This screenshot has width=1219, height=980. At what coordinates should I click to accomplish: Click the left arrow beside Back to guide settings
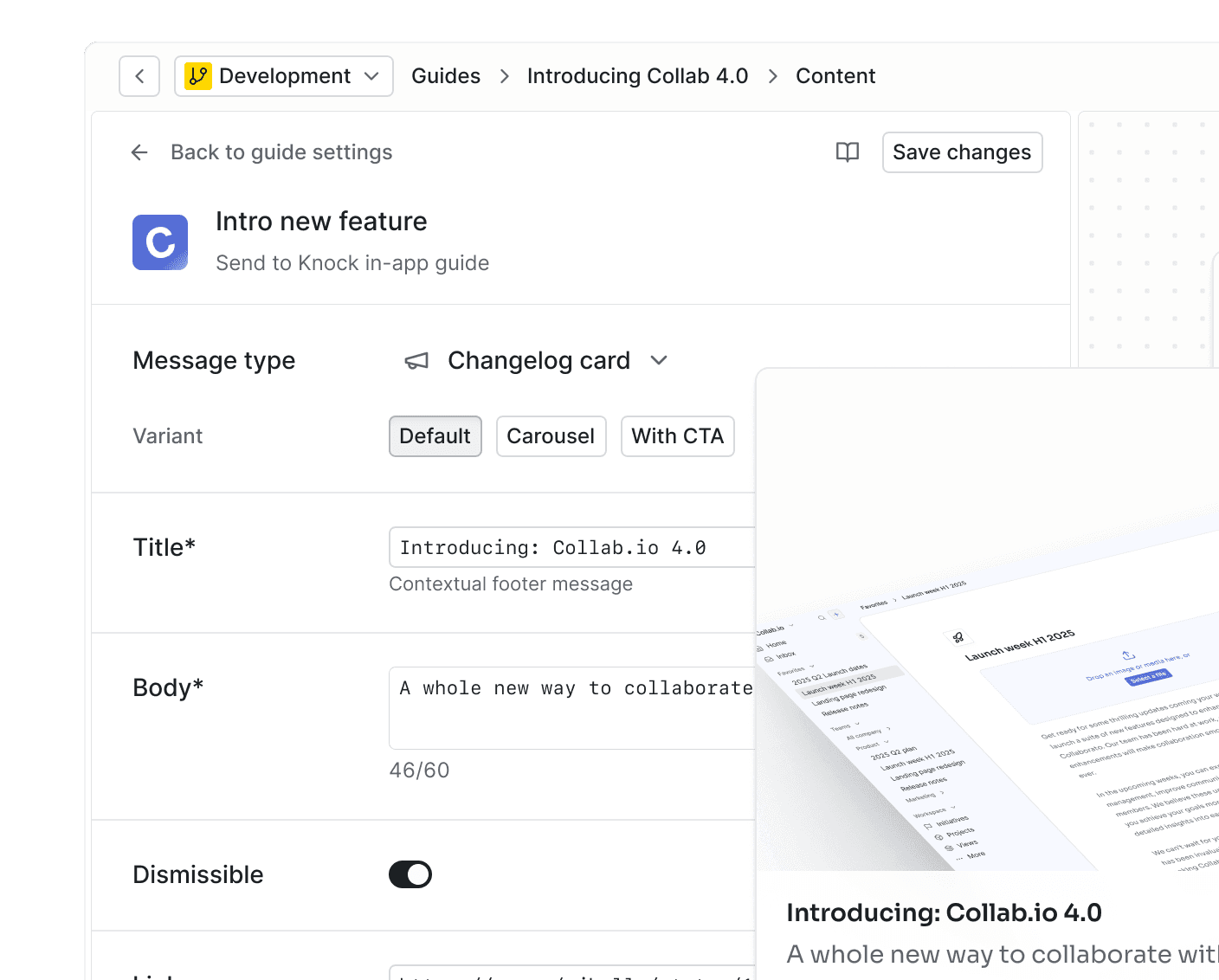coord(139,152)
